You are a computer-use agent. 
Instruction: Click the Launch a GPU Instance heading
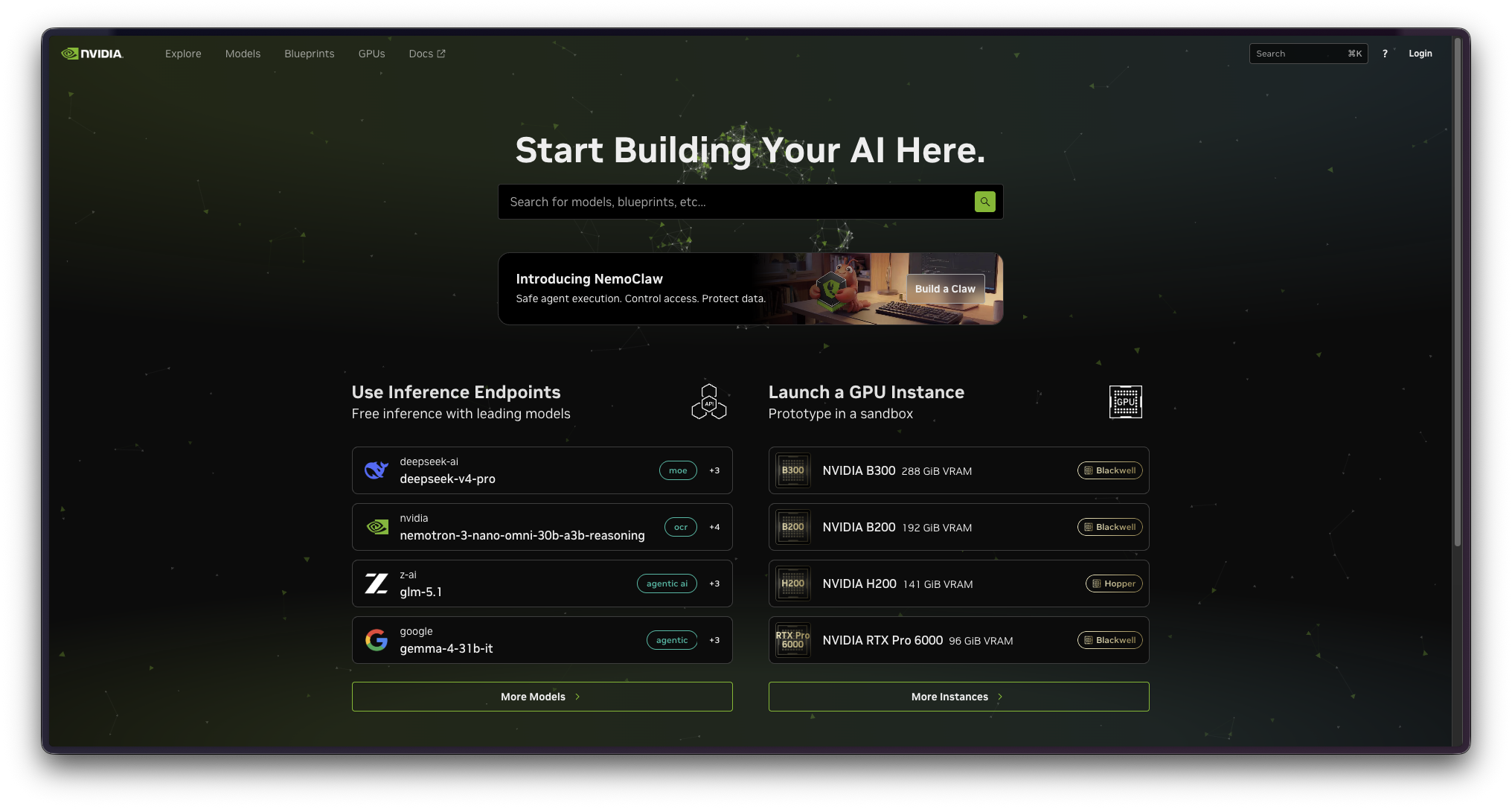866,392
